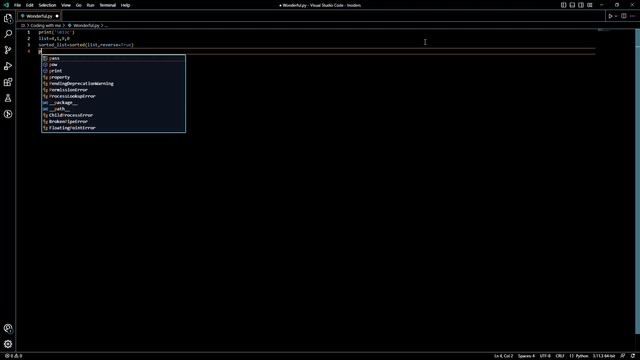Open the Accounts menu icon
This screenshot has height=360, width=640.
(x=8, y=328)
